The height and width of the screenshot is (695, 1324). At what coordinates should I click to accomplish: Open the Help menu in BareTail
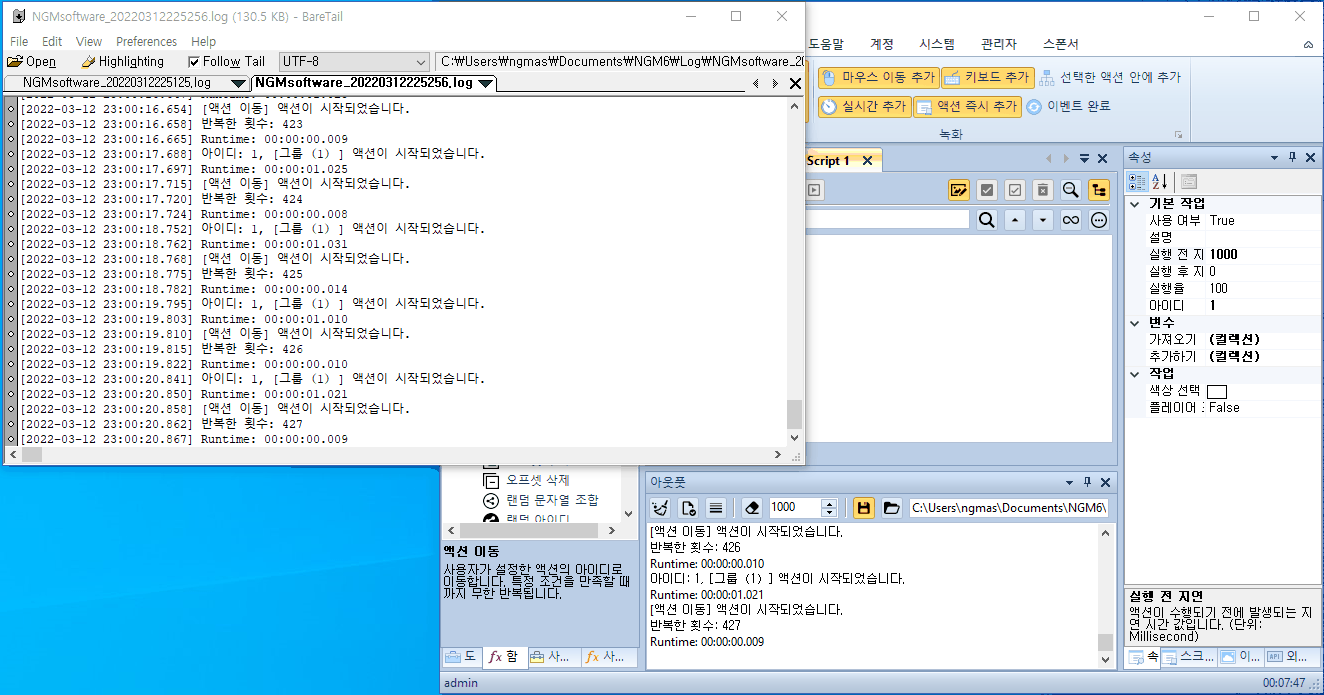click(203, 42)
